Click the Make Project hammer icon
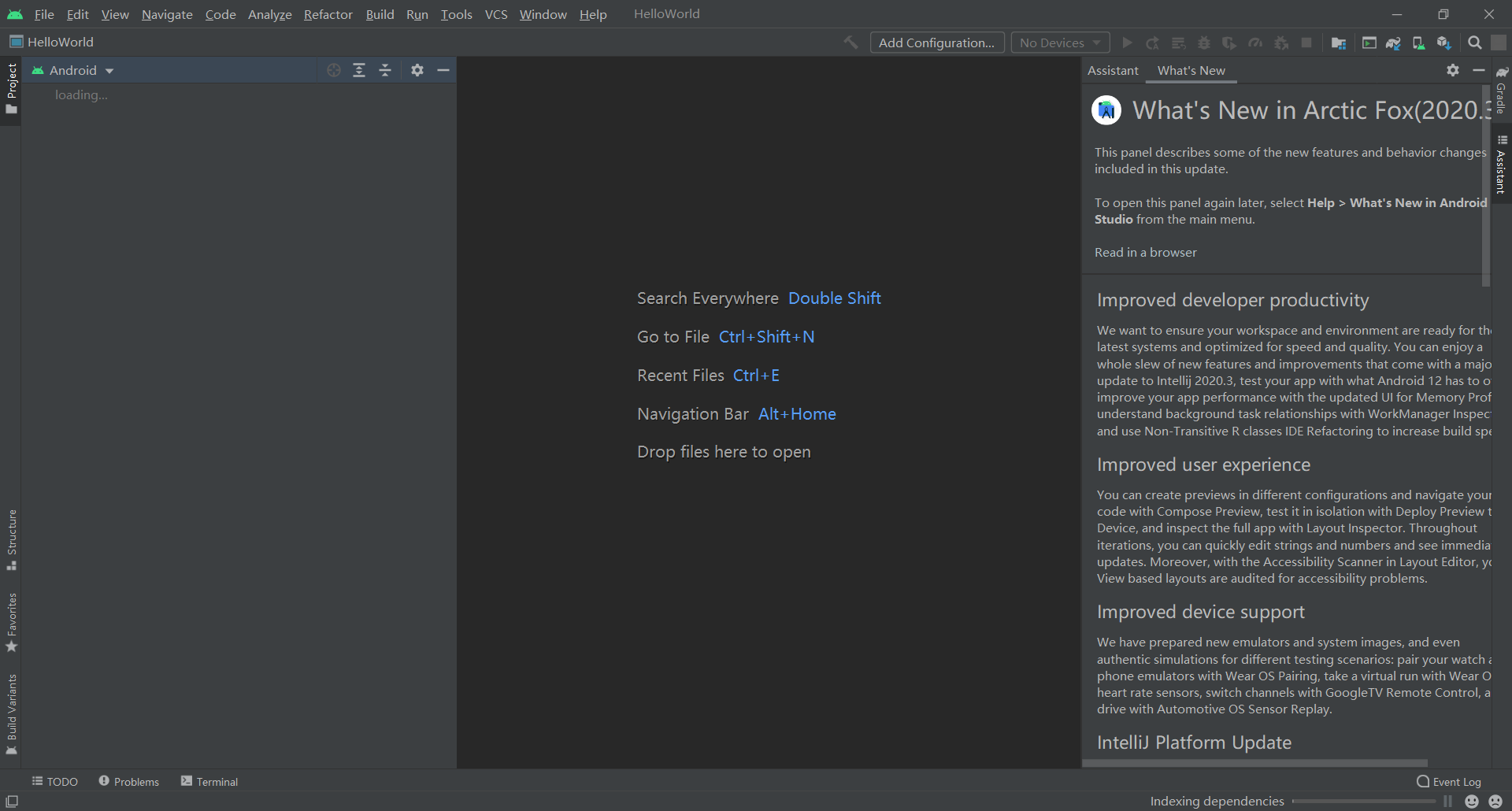1512x811 pixels. coord(850,43)
